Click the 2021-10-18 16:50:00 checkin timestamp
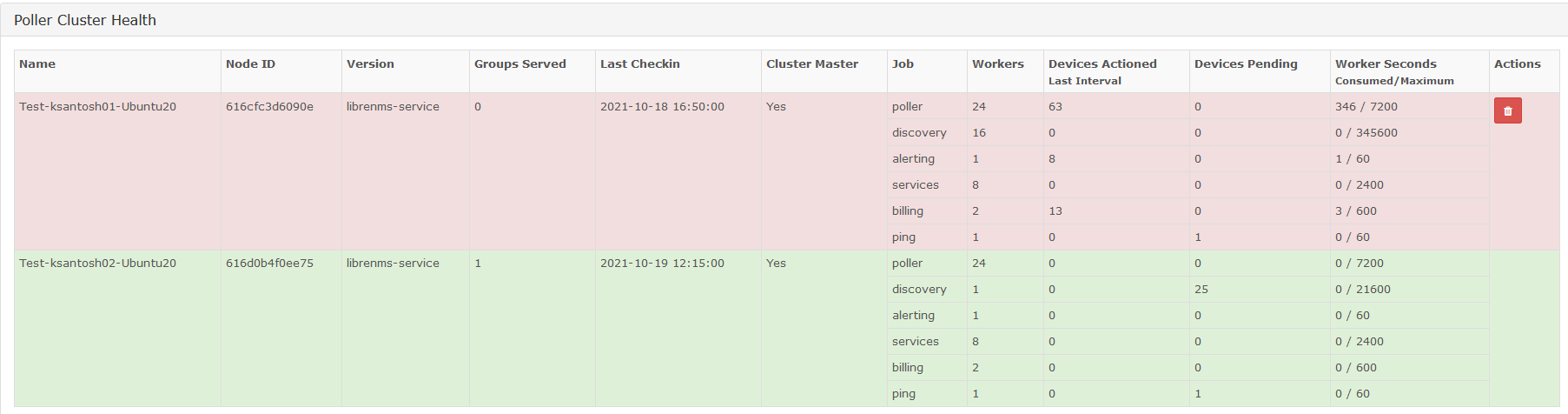 coord(662,106)
